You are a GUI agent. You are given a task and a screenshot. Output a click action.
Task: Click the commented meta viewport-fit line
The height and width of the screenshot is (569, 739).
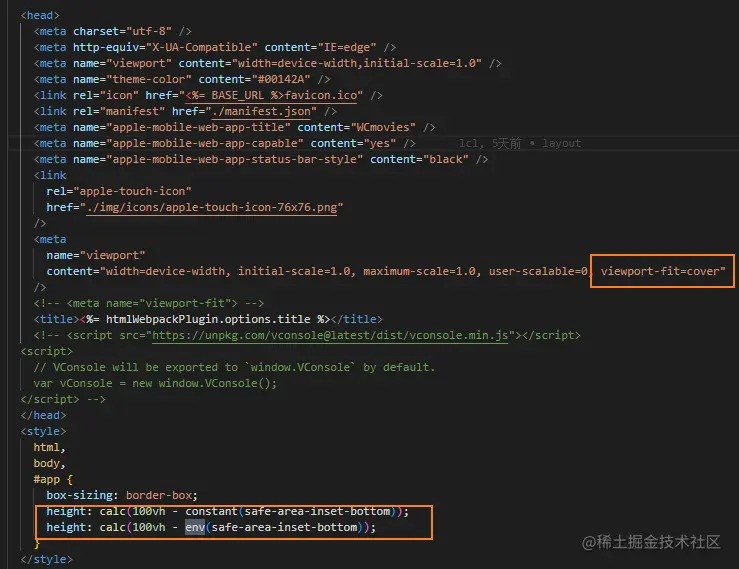click(x=148, y=303)
